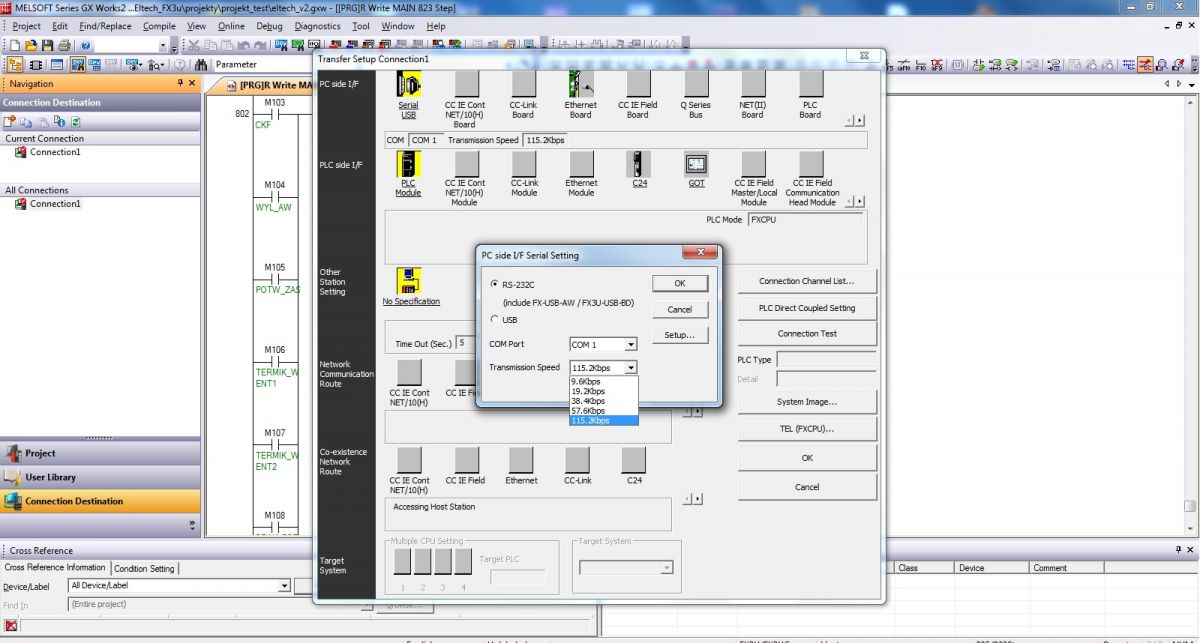Screen dimensions: 1200x643
Task: Open the User Library navigation pane
Action: click(x=100, y=478)
